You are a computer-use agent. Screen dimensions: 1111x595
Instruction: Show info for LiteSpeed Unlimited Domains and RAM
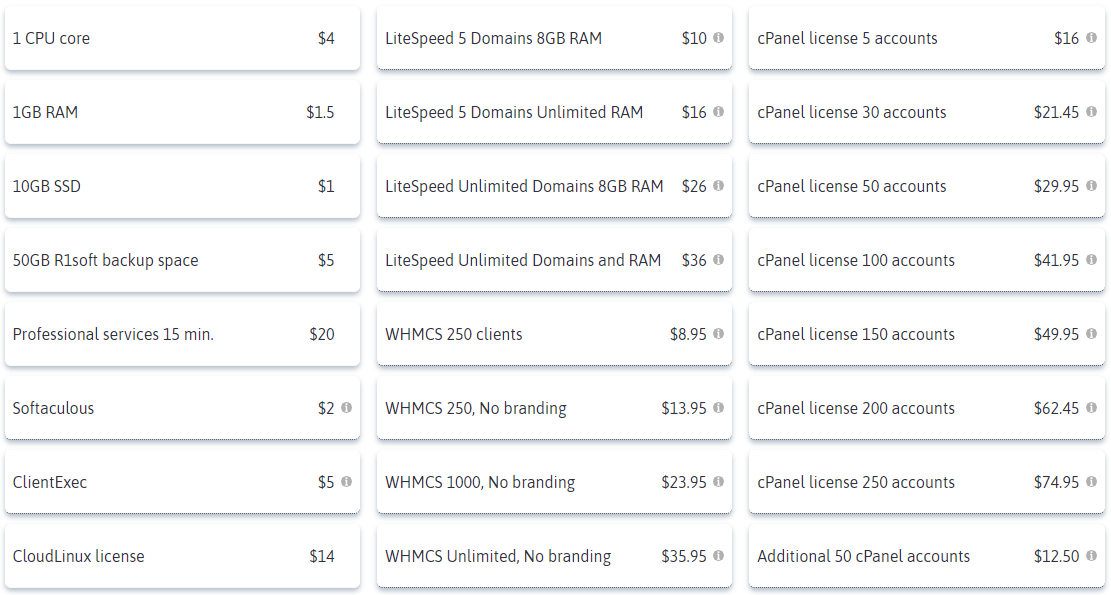click(718, 260)
